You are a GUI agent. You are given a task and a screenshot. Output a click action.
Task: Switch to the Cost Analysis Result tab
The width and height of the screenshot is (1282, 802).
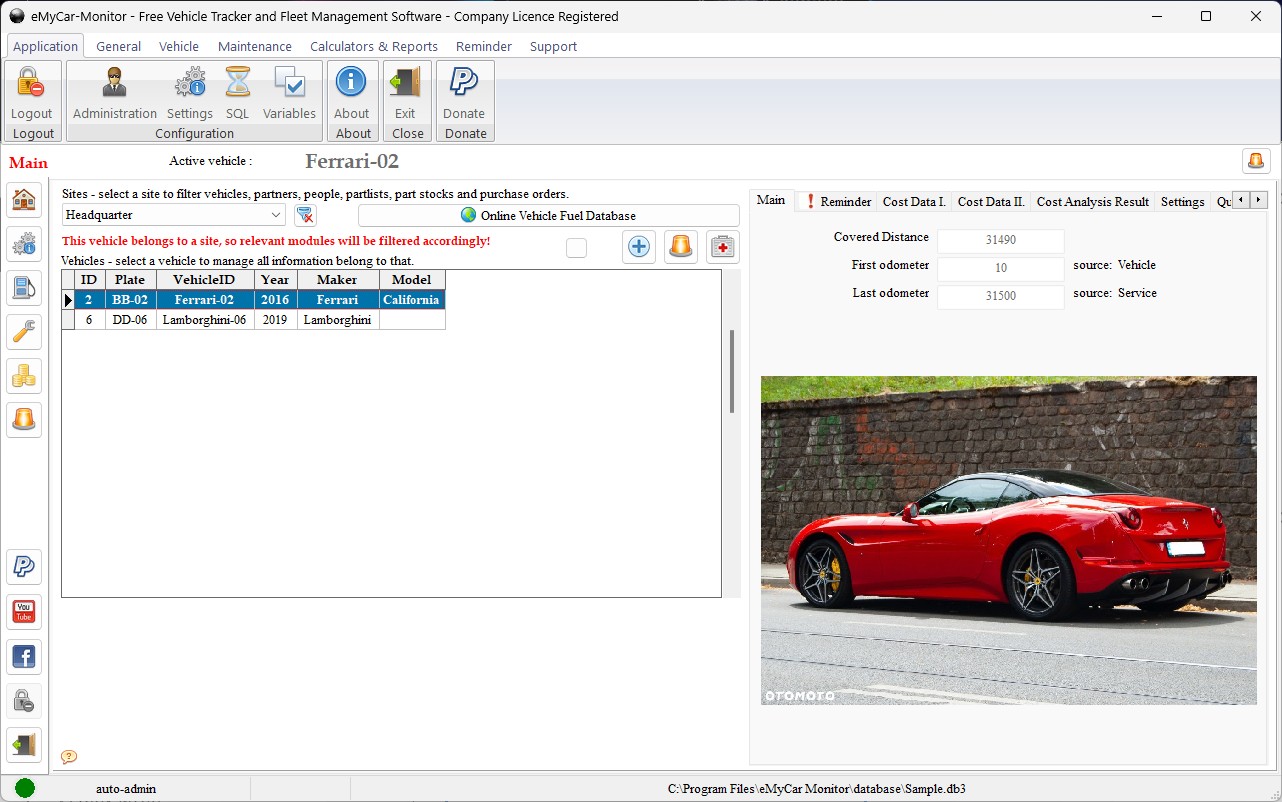pyautogui.click(x=1092, y=202)
